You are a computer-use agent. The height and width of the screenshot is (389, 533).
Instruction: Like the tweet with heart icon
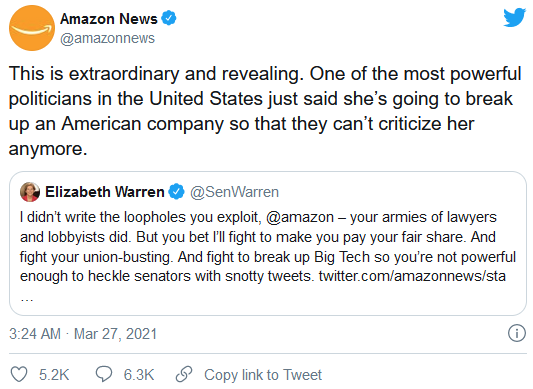19,375
